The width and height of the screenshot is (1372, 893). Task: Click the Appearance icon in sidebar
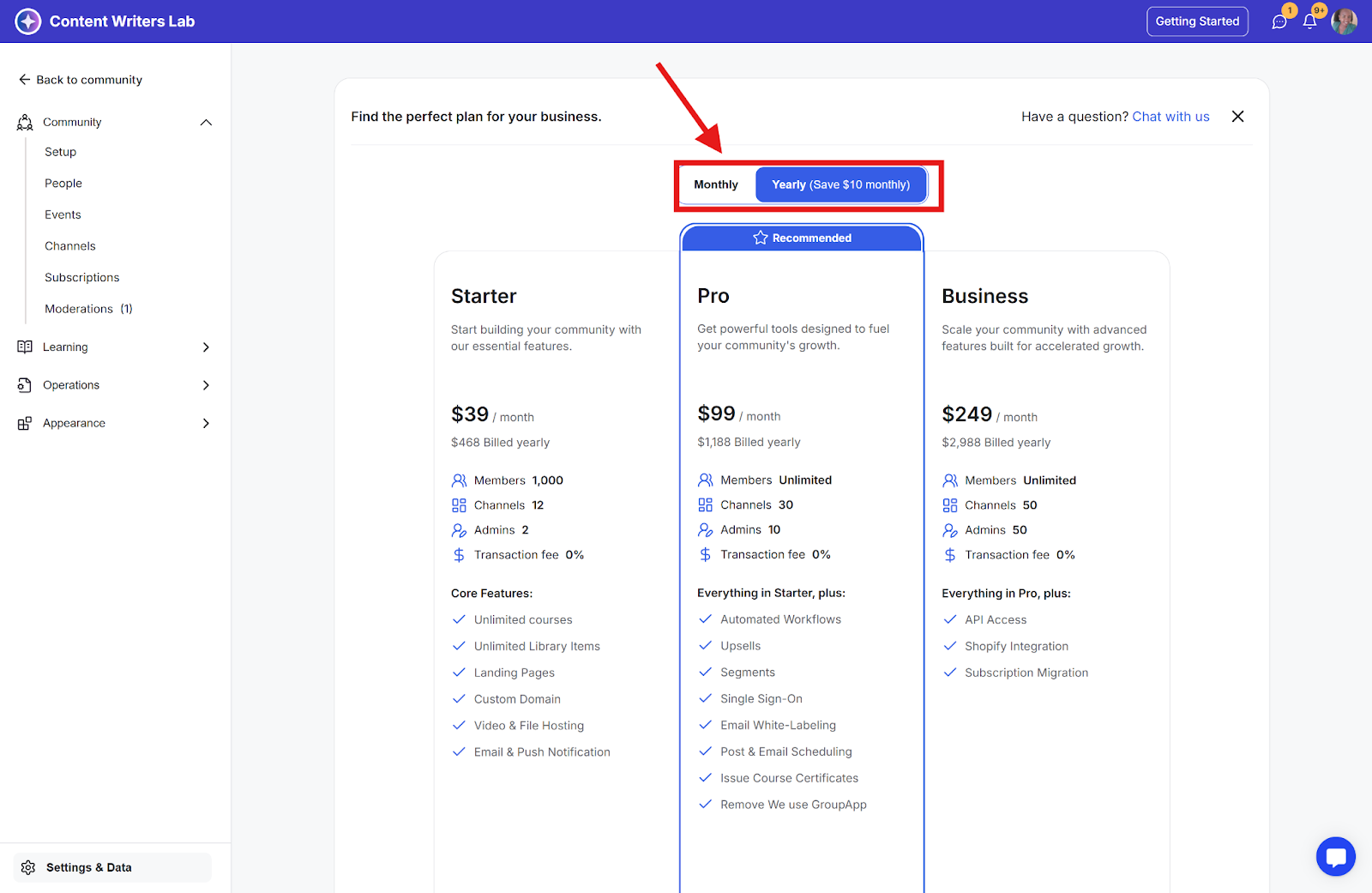pyautogui.click(x=25, y=424)
